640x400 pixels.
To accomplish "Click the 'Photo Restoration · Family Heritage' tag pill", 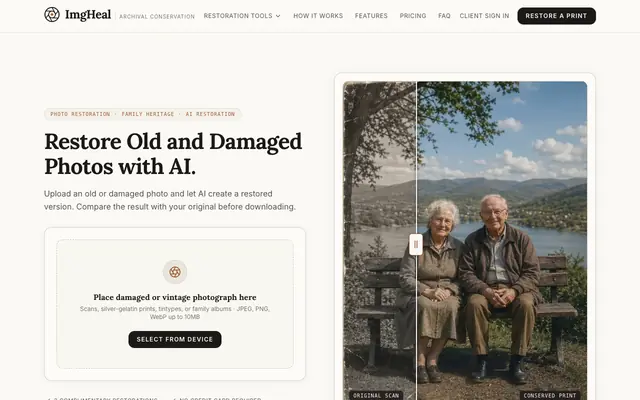I will tap(142, 114).
